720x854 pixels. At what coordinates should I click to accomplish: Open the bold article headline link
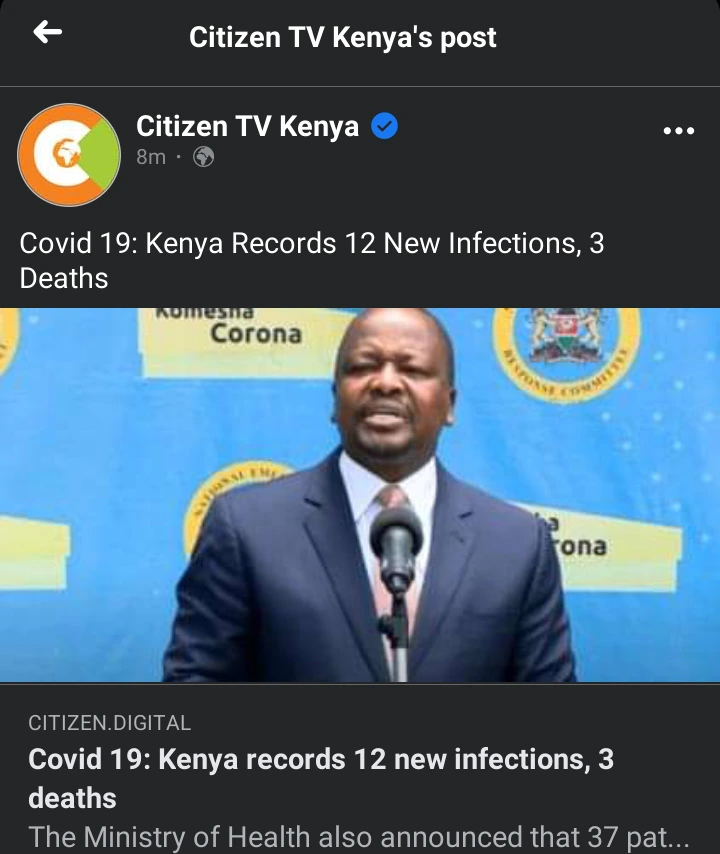click(321, 779)
